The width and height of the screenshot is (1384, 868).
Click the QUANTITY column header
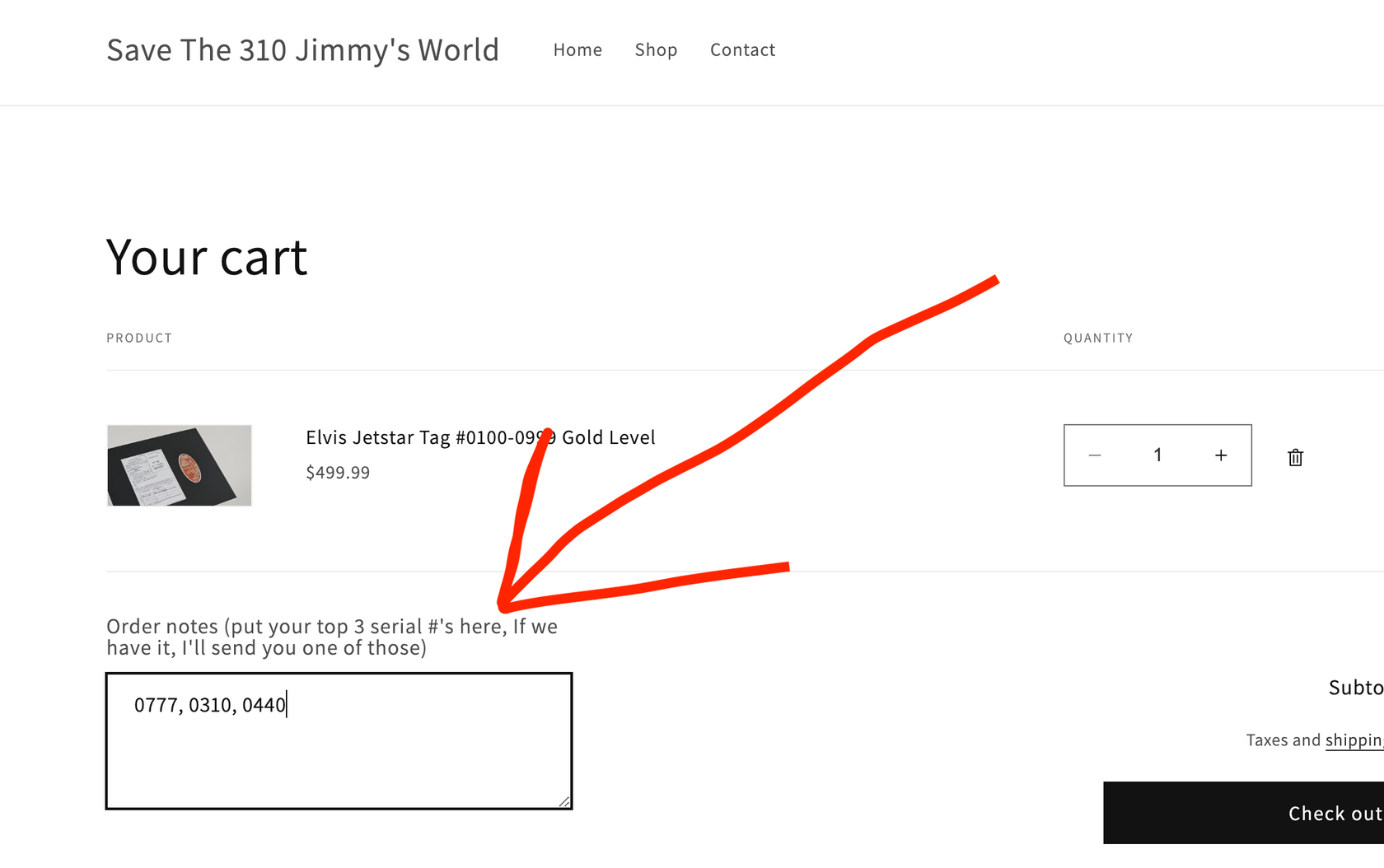coord(1098,338)
